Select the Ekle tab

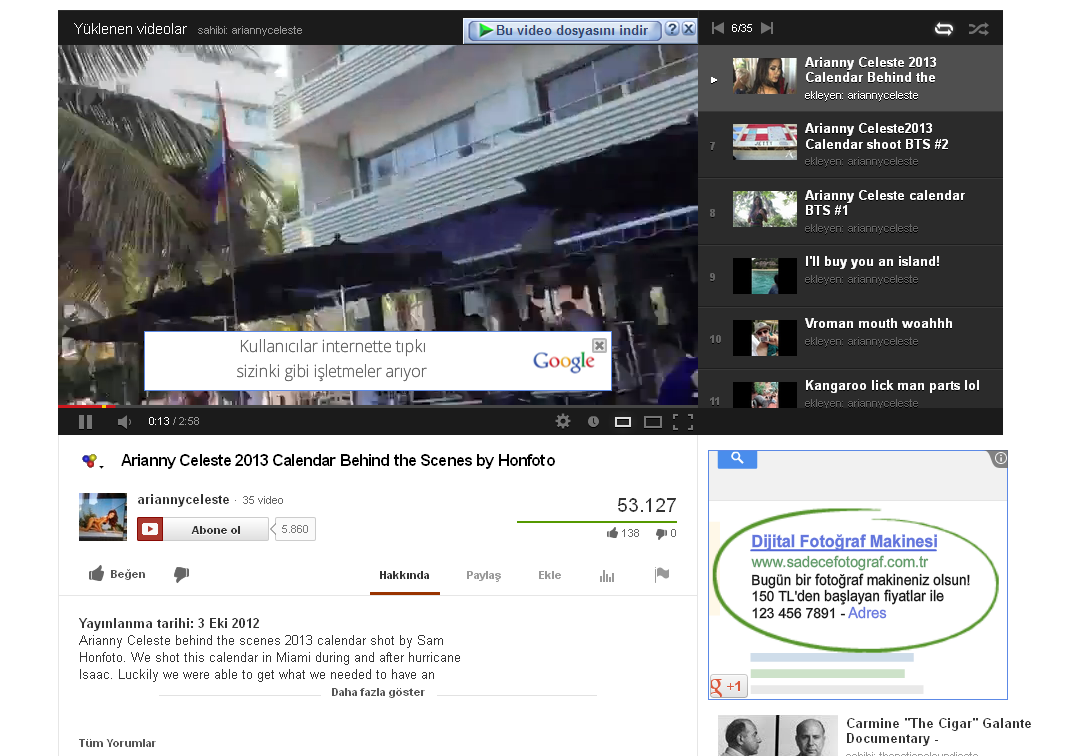(549, 576)
